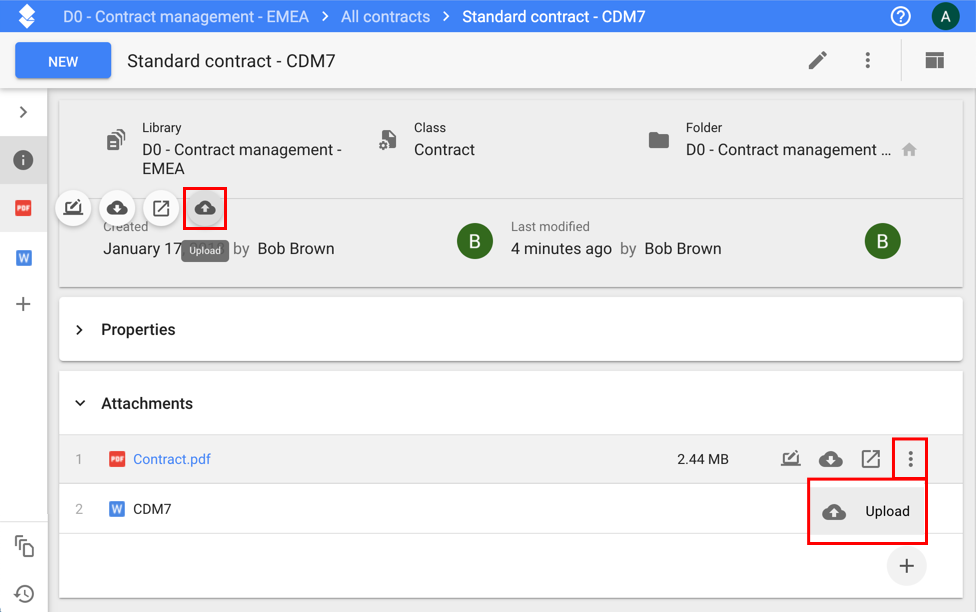Annotate Contract.pdf via row edit icon

click(791, 459)
